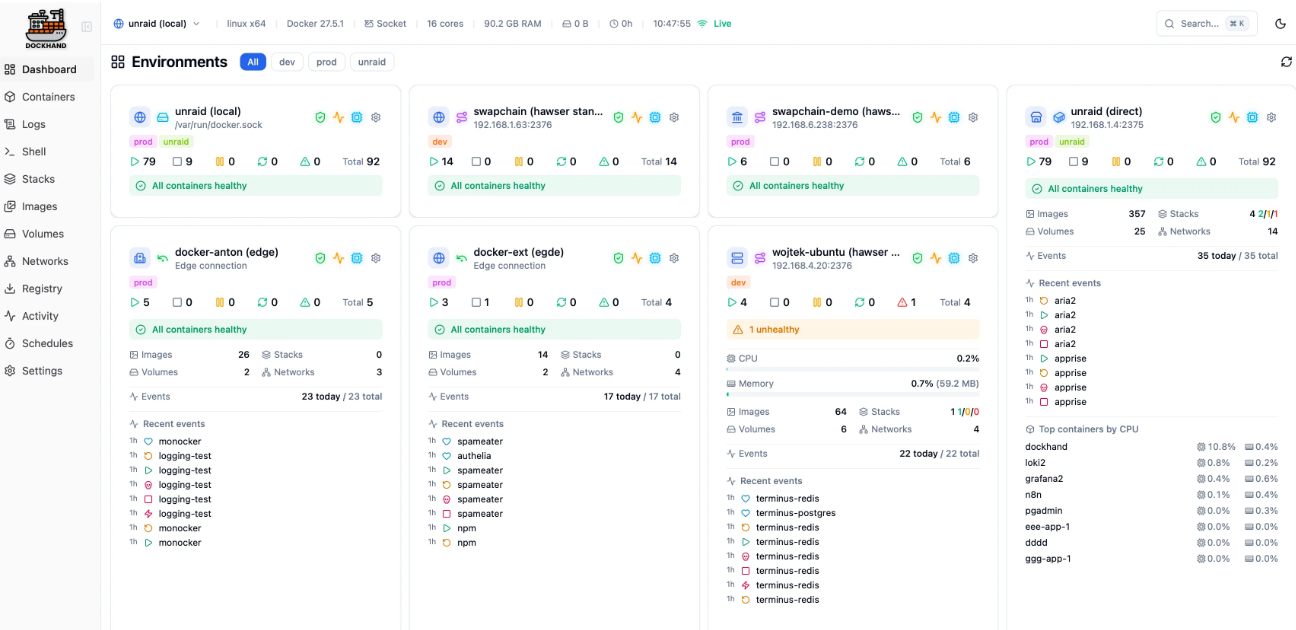Image resolution: width=1296 pixels, height=630 pixels.
Task: Open the settings gear on the unraid (direct) card
Action: pos(1271,117)
